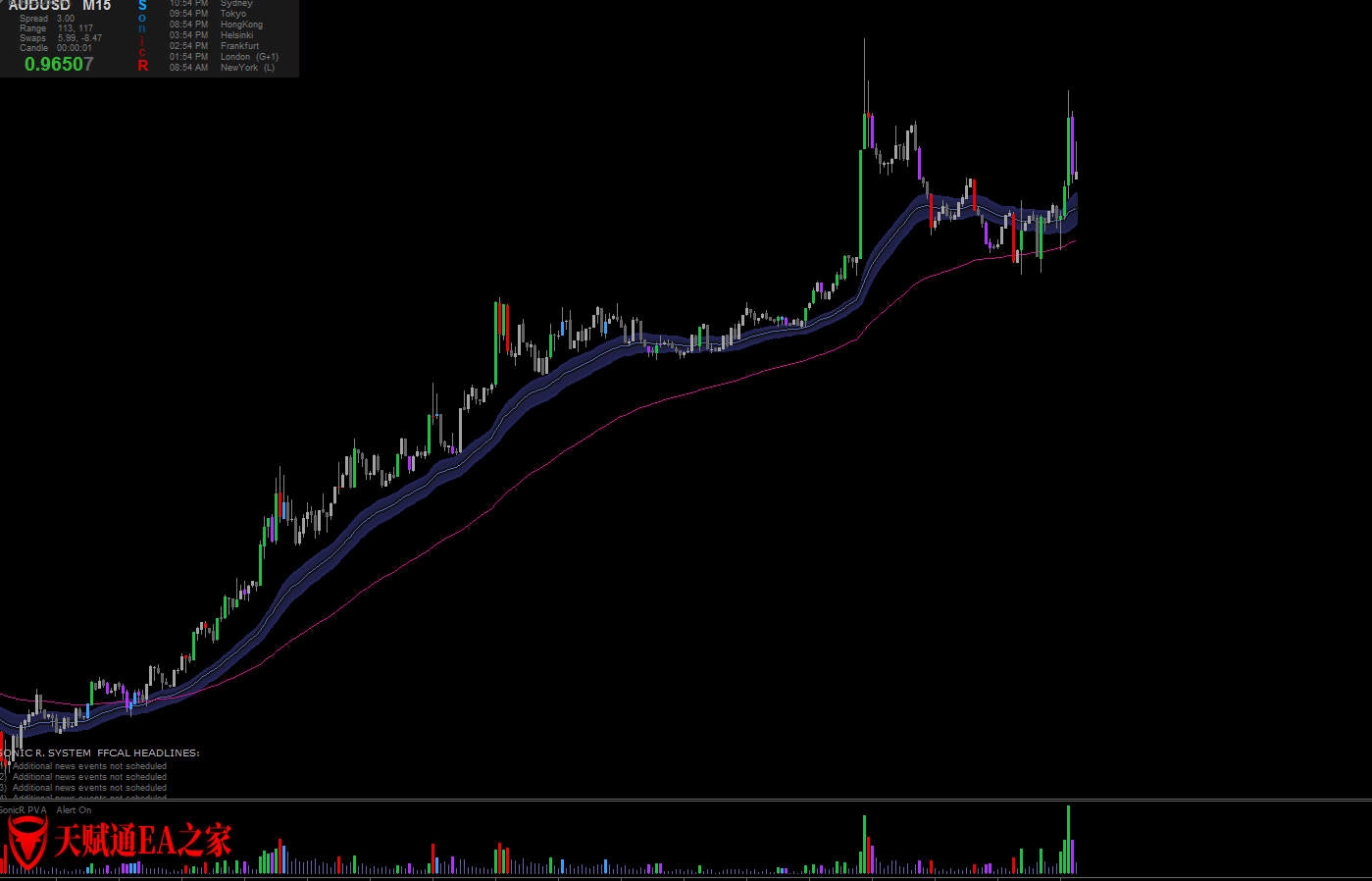Click the 0.96507 bid price
Viewport: 1372px width, 881px height.
(59, 64)
